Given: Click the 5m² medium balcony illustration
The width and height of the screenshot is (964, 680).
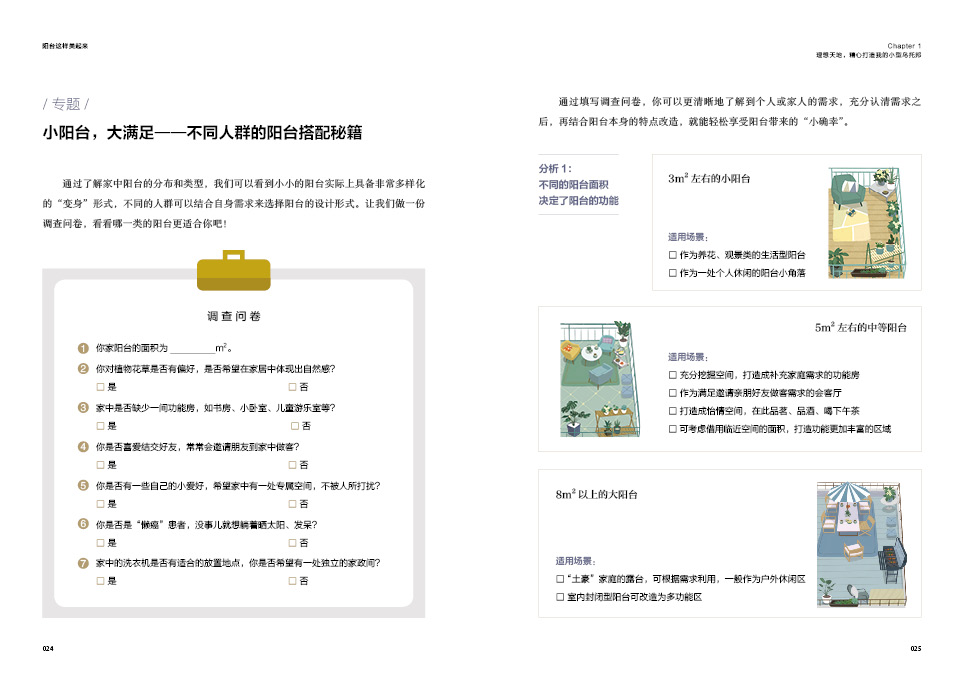Looking at the screenshot, I should (x=599, y=379).
